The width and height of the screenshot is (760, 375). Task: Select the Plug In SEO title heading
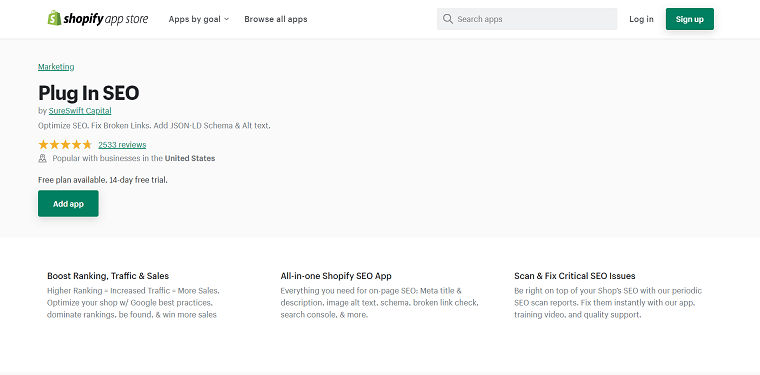pyautogui.click(x=89, y=93)
